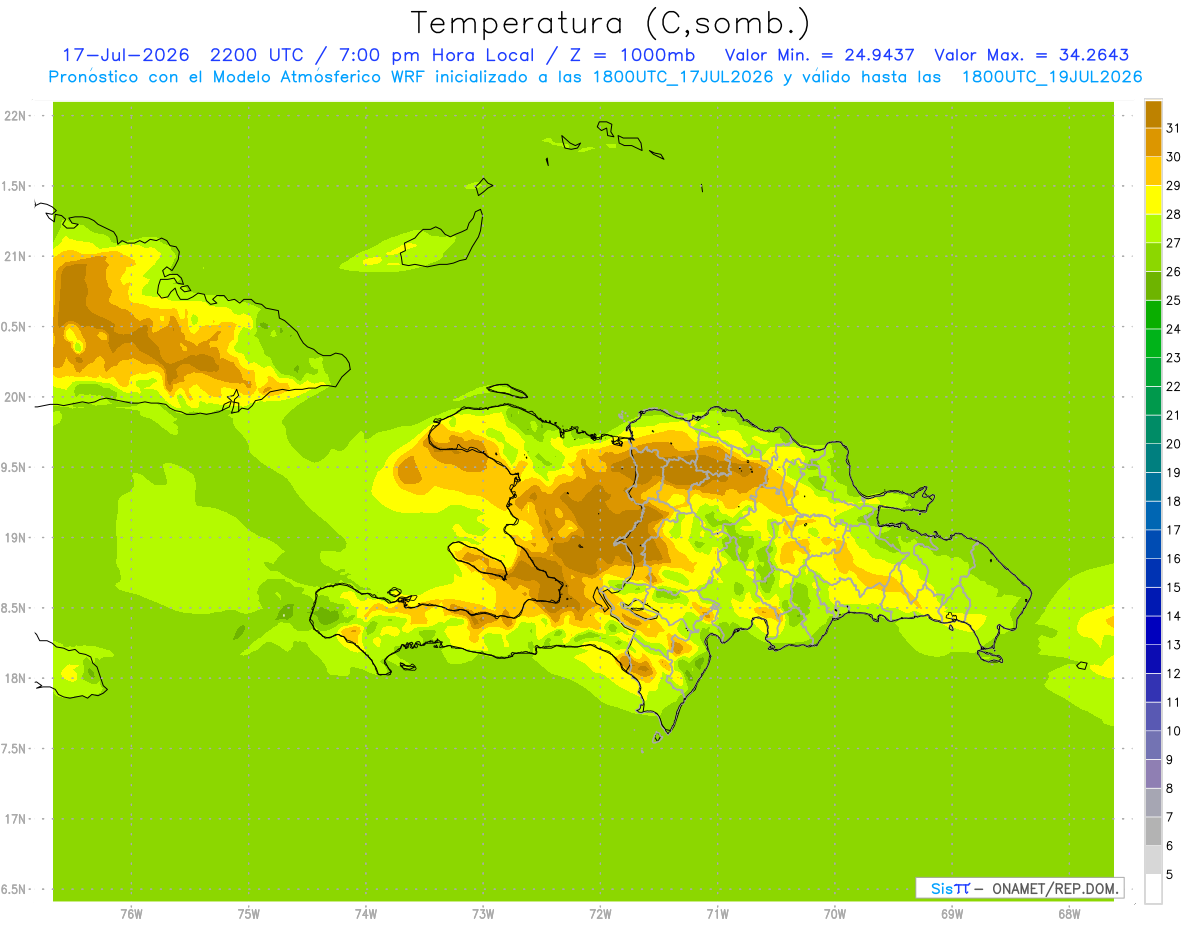The height and width of the screenshot is (927, 1200).
Task: Click the '69W' longitude axis label
Action: click(x=951, y=914)
